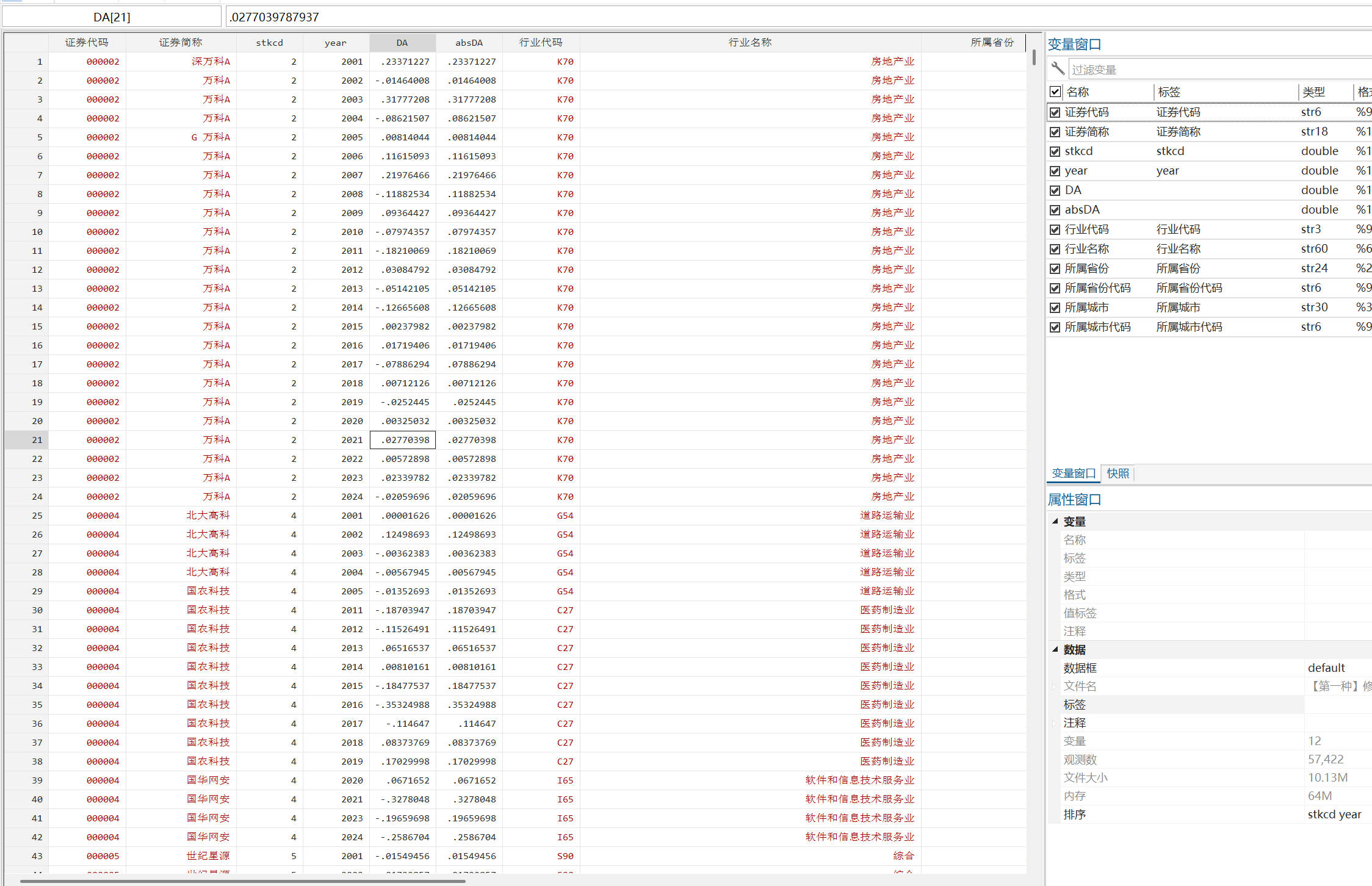
Task: Click the vertical scrollbar thumb of data grid
Action: [x=1034, y=57]
